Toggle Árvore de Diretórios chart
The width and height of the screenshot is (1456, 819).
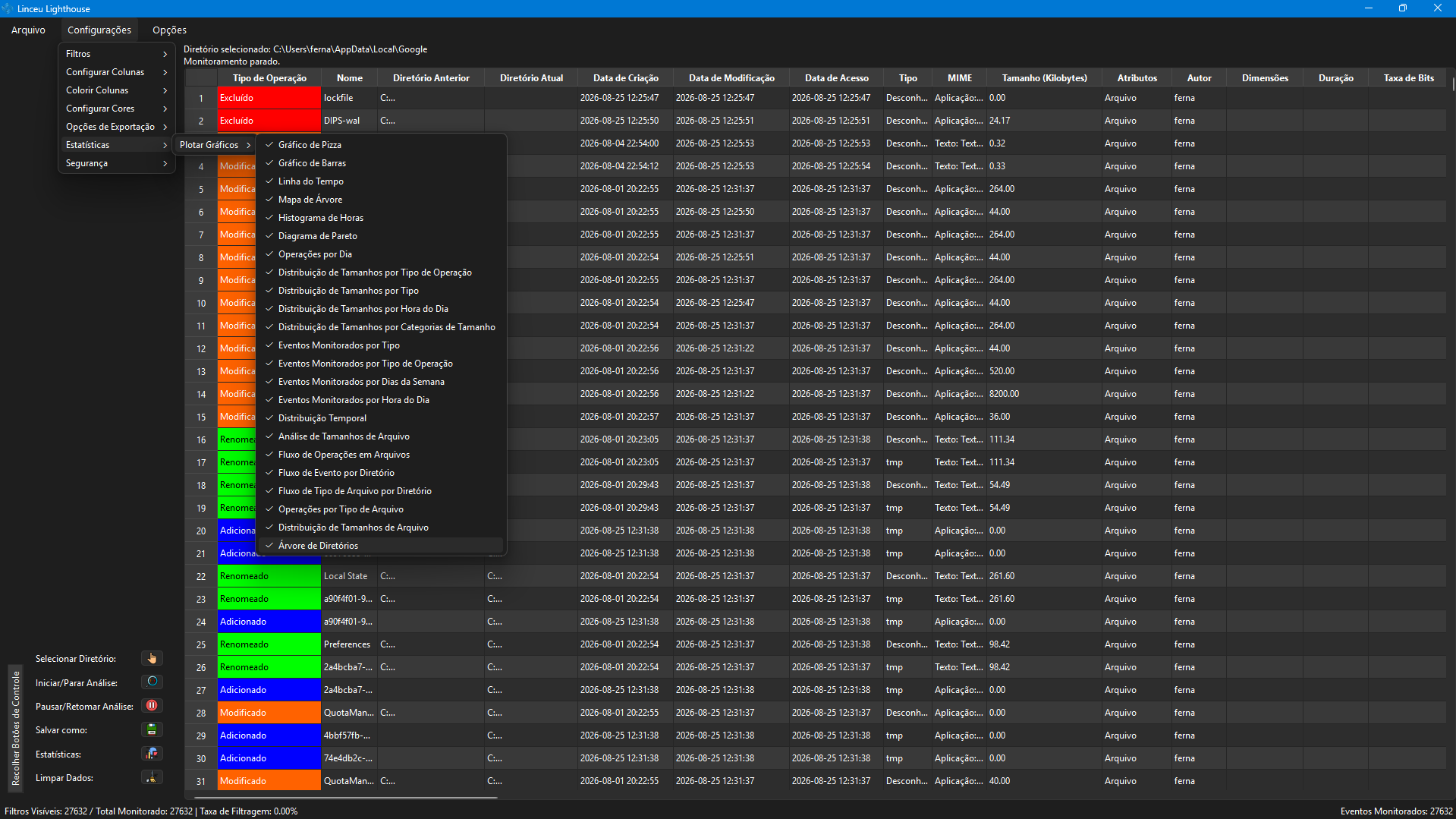381,545
